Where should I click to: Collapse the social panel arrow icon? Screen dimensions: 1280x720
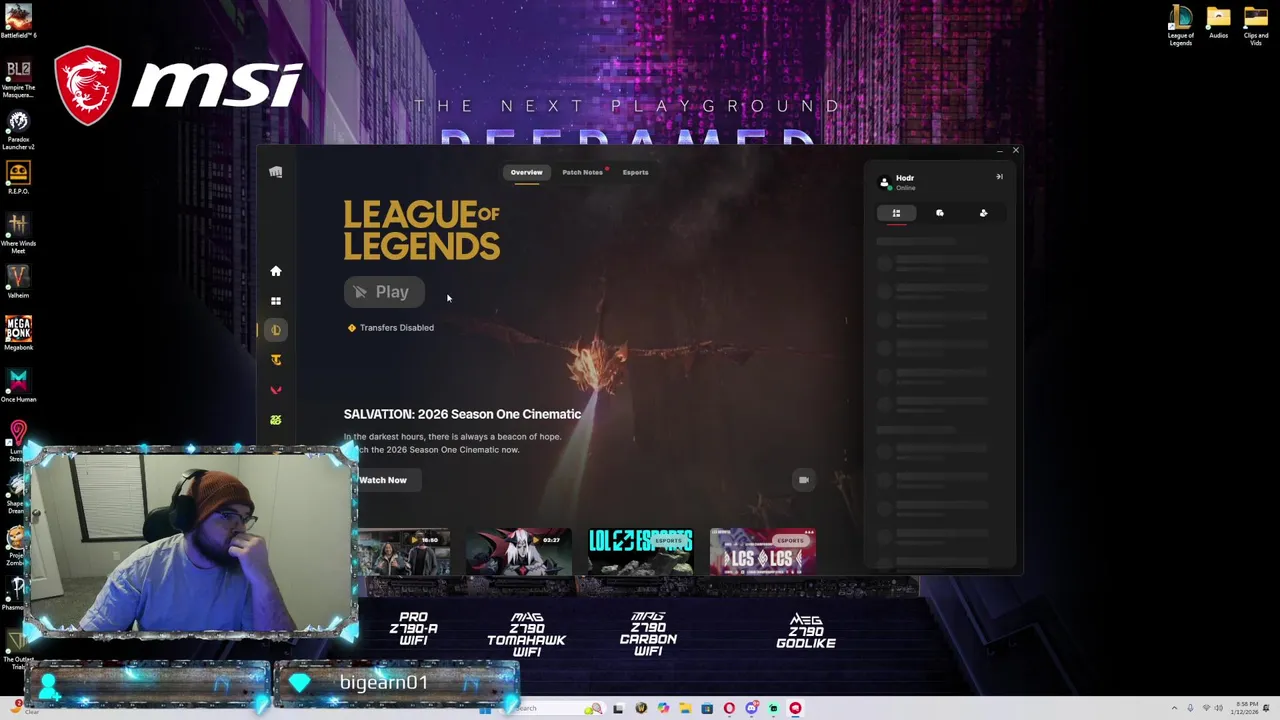pyautogui.click(x=999, y=177)
